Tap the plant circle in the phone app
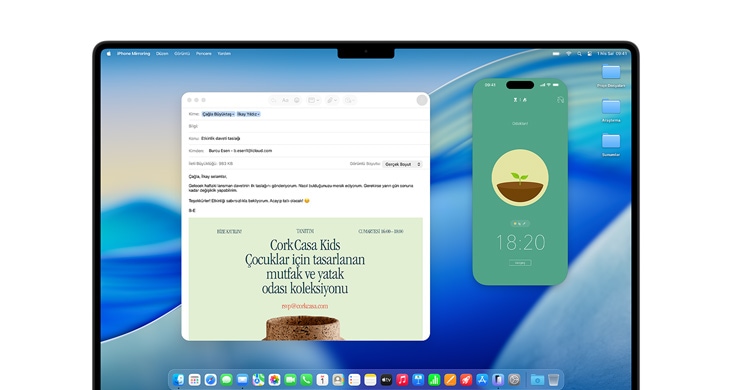The height and width of the screenshot is (390, 732). point(520,178)
